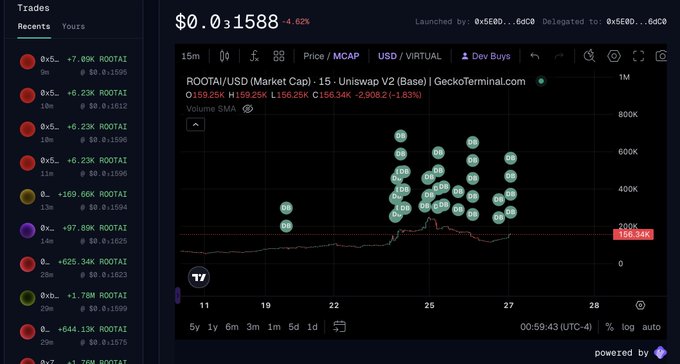Set the chart range to 1m
680x364 pixels.
pos(274,327)
